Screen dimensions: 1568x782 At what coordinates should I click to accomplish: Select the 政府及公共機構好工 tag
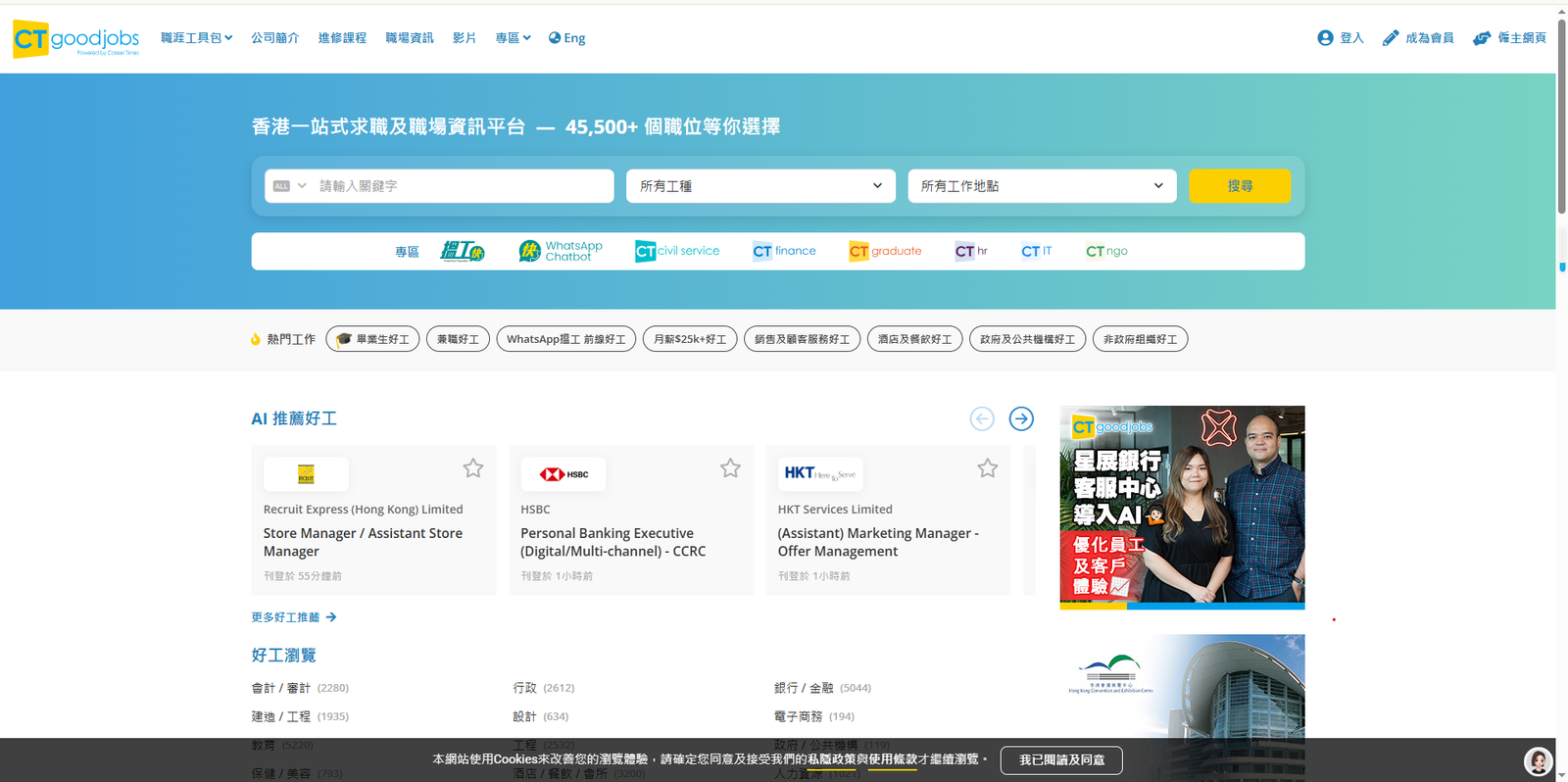tap(1028, 339)
